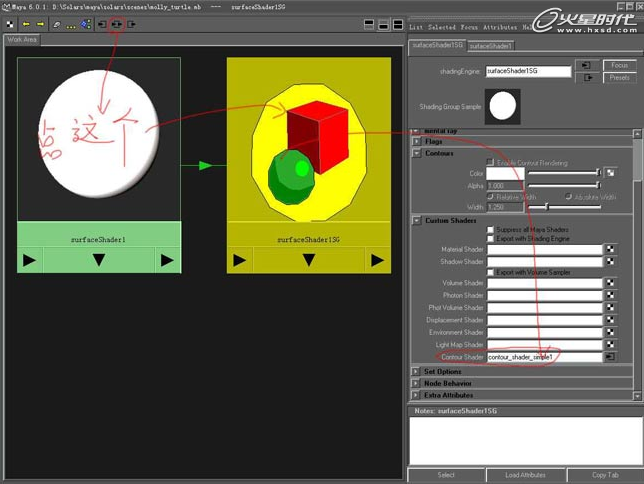Click the Contour Color map checker button
Screen dimensions: 644x484
pyautogui.click(x=611, y=173)
